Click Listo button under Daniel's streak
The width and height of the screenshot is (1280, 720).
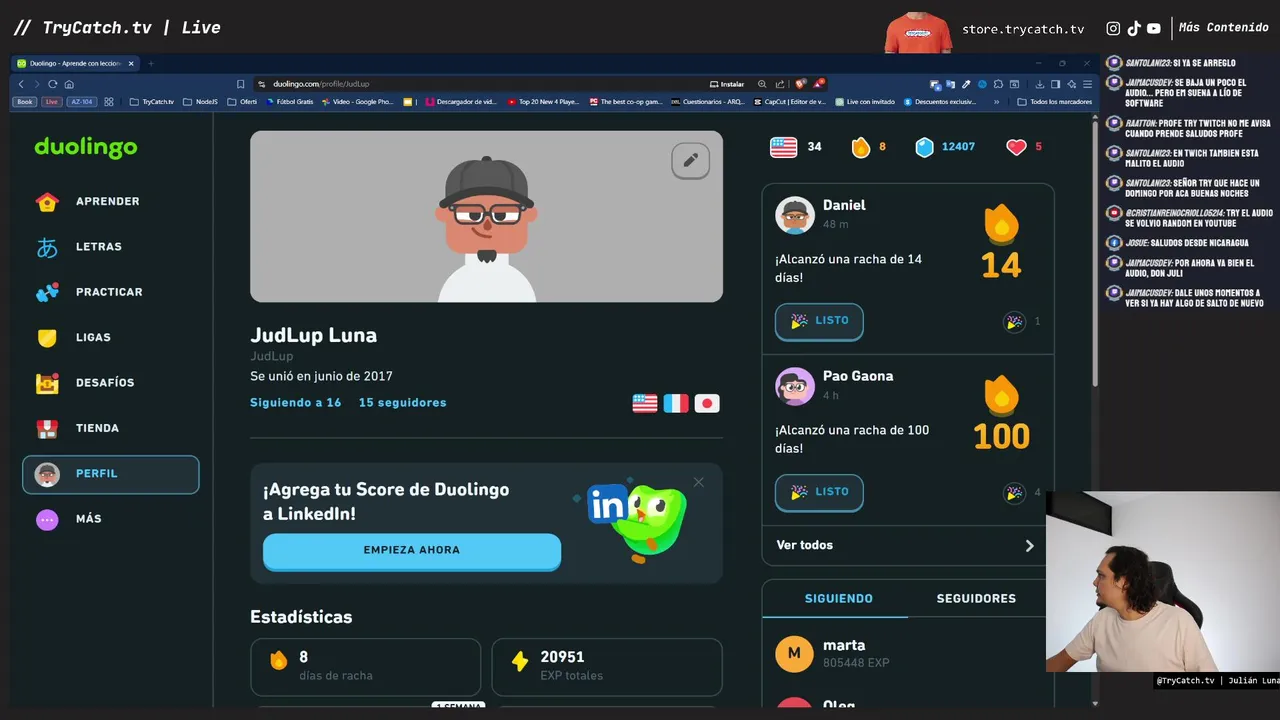(x=819, y=321)
